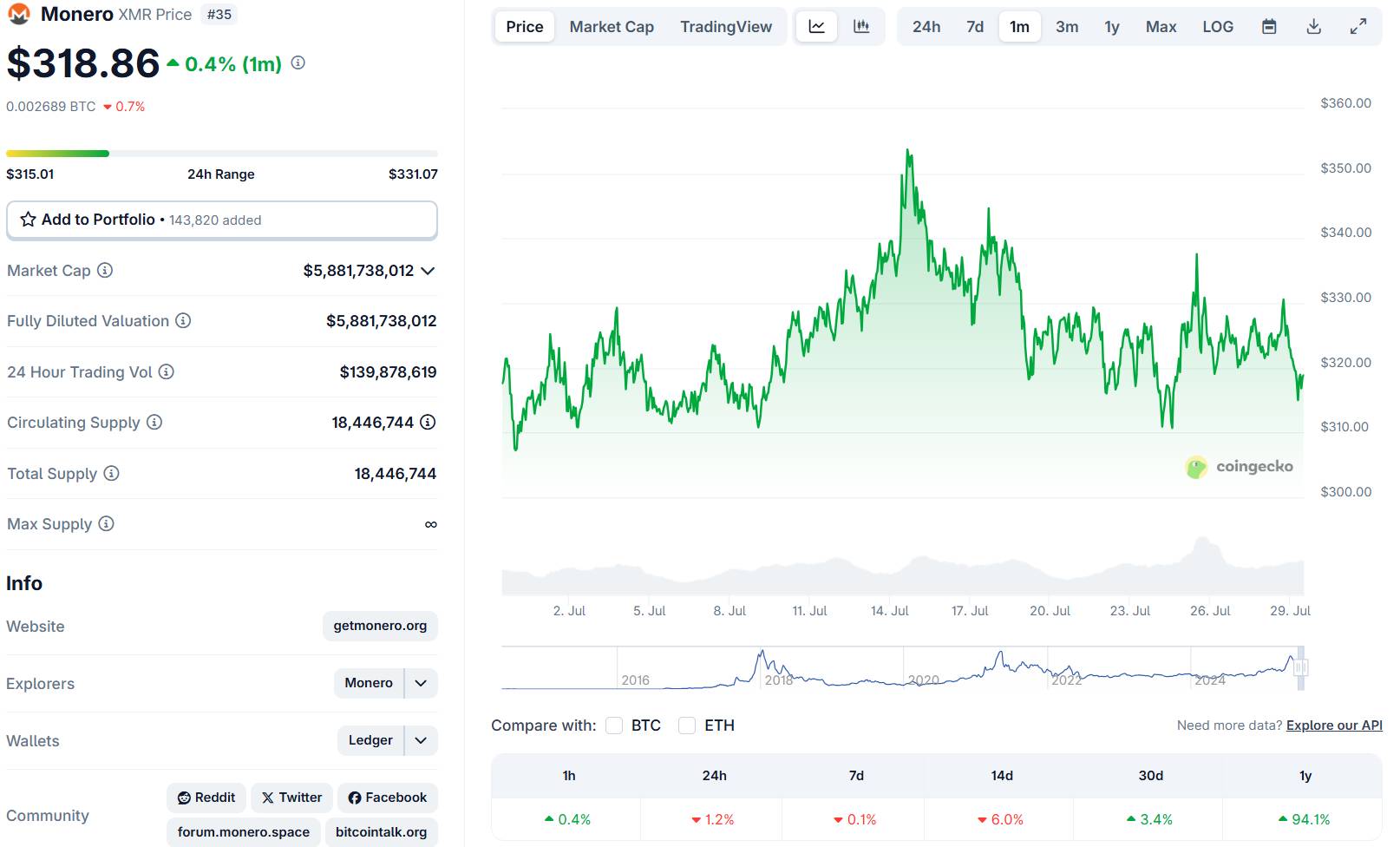This screenshot has height=847, width=1400.
Task: Set the chart range to 1y
Action: coord(1112,27)
